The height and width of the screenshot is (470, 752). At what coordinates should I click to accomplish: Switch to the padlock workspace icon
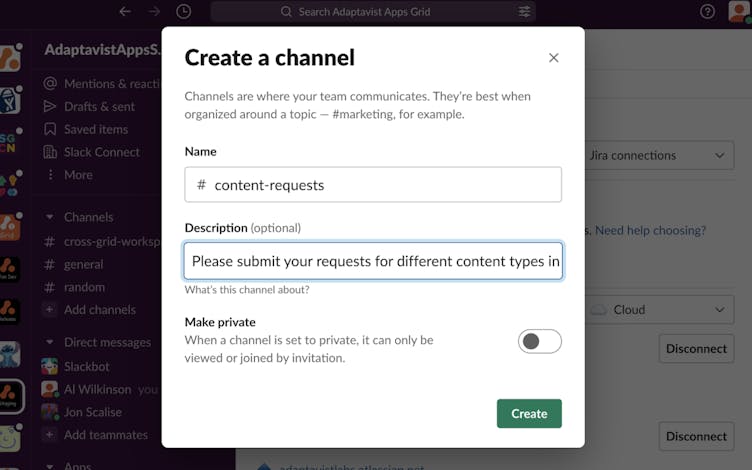(10, 100)
